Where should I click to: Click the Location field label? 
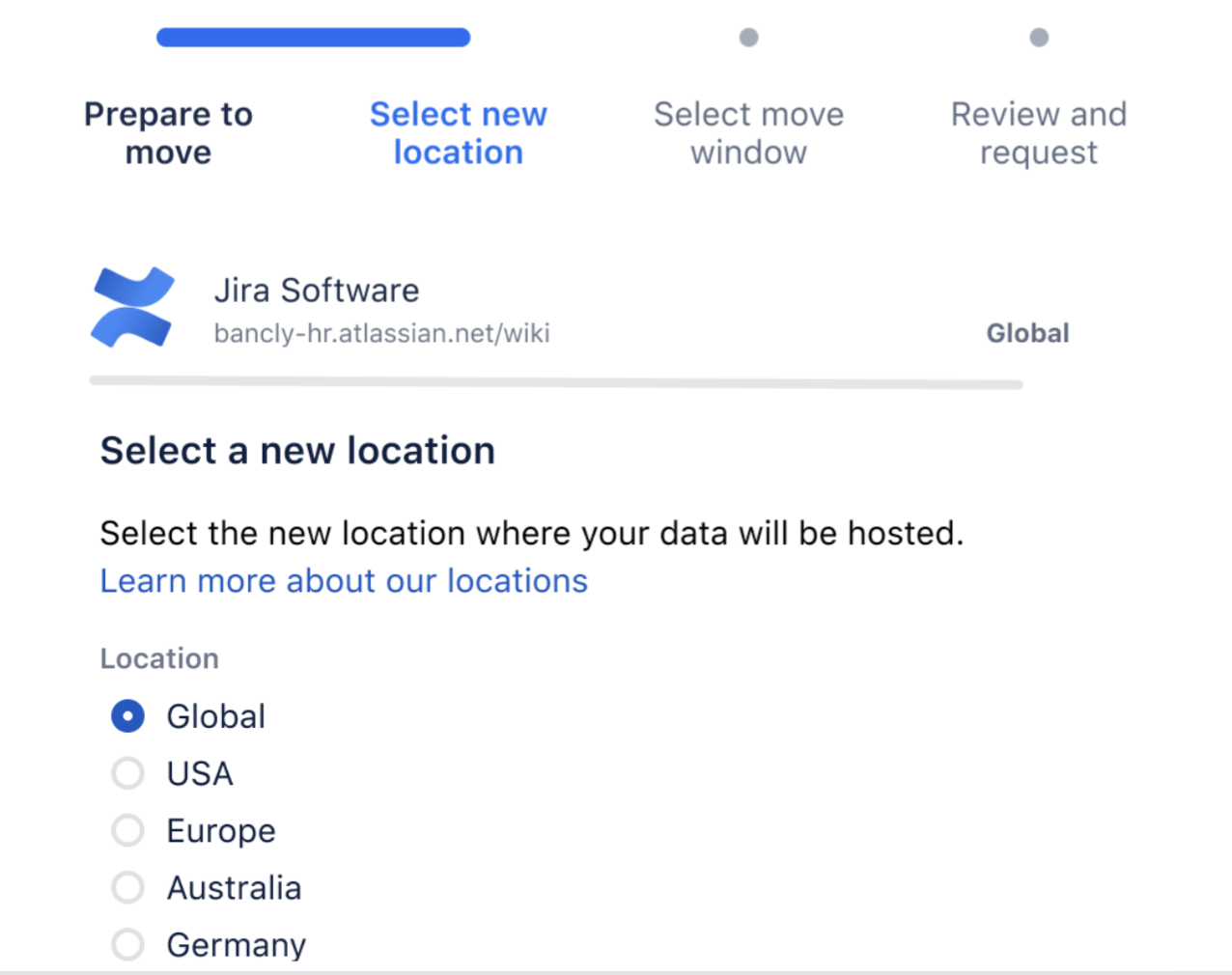pos(160,658)
